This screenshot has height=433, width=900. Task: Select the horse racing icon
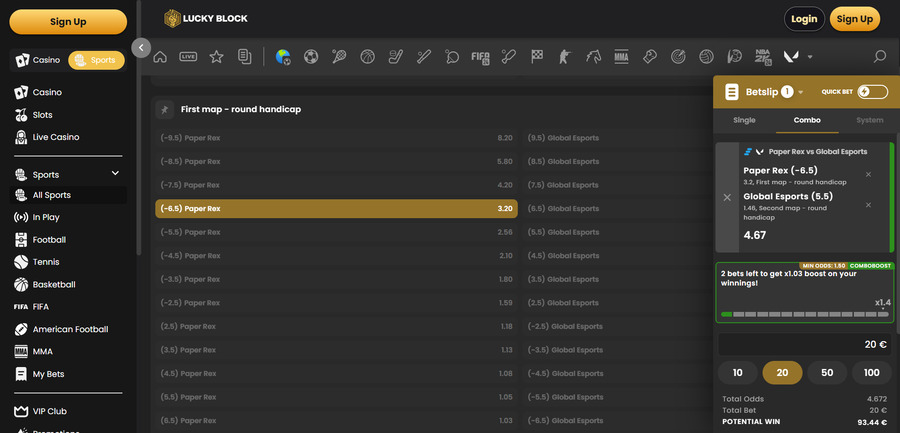(593, 56)
